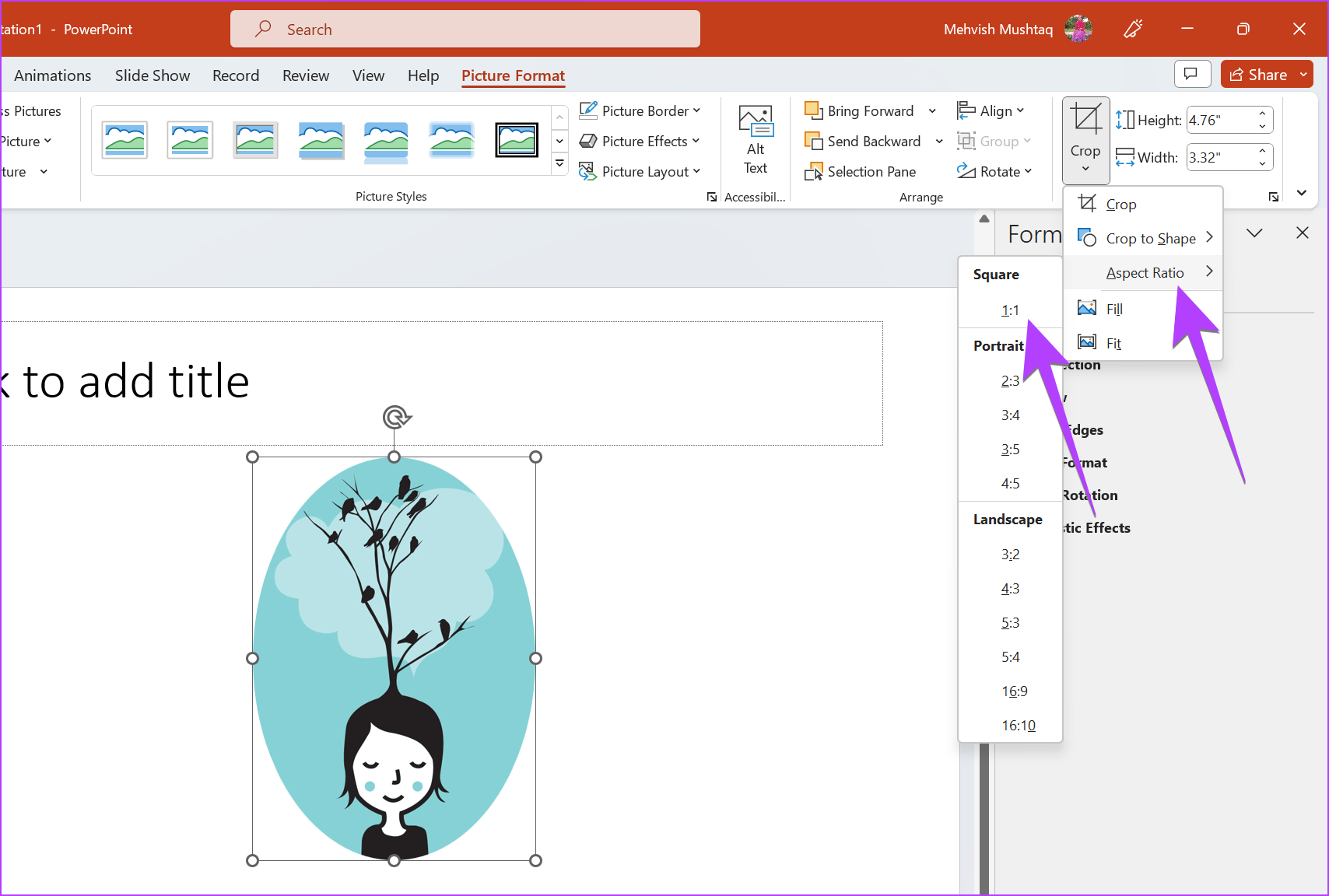
Task: Click the Send Backward icon
Action: coord(814,141)
